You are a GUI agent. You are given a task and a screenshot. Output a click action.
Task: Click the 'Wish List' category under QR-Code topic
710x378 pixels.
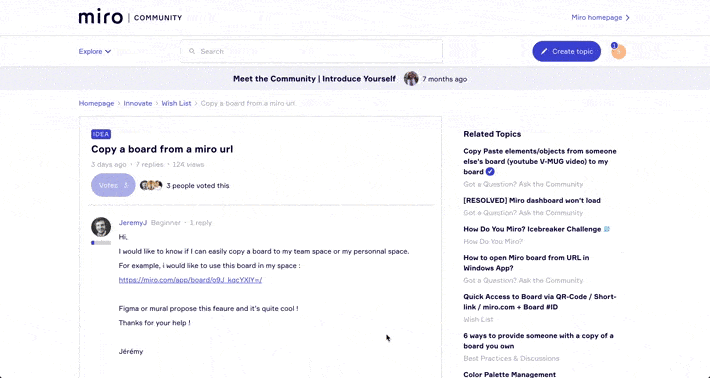[478, 319]
